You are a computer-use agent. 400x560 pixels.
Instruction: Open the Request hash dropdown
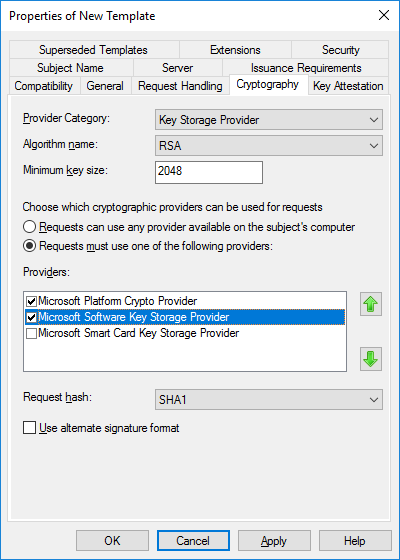[x=269, y=399]
